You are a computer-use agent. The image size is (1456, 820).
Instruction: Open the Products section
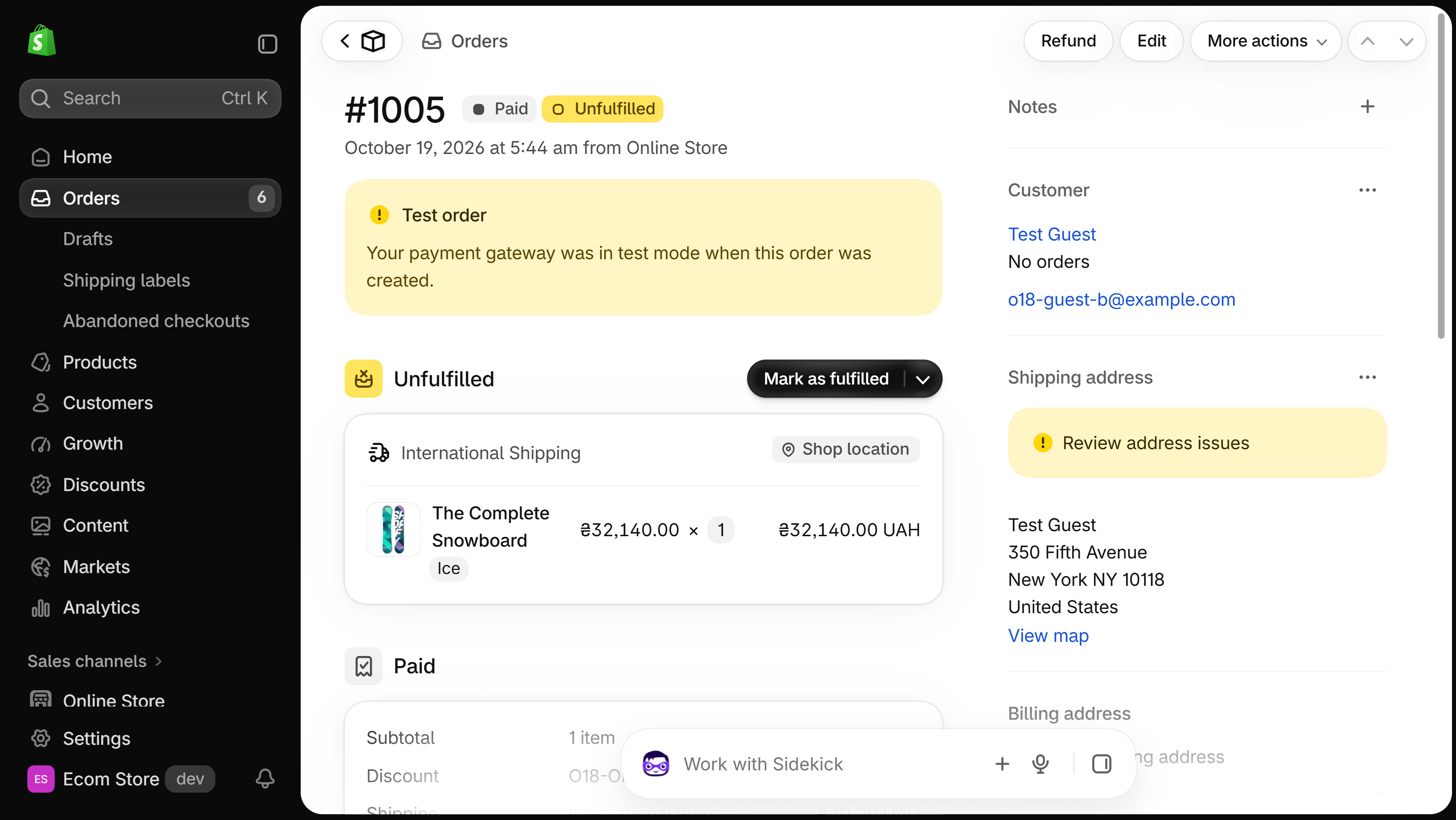click(150, 362)
